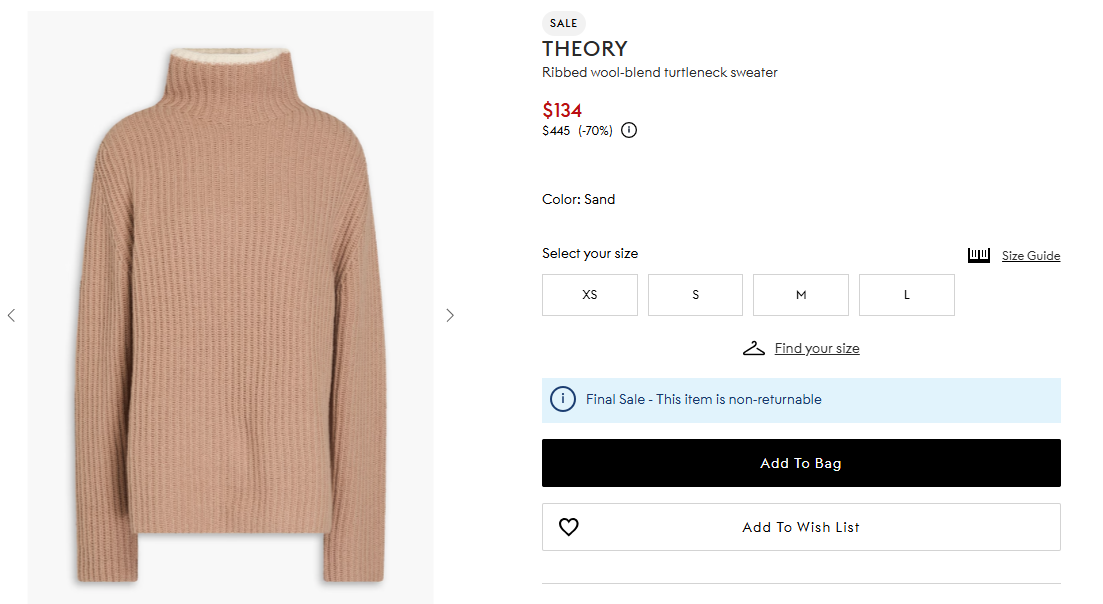Click the wish list heart icon
This screenshot has height=604, width=1103.
(x=569, y=527)
